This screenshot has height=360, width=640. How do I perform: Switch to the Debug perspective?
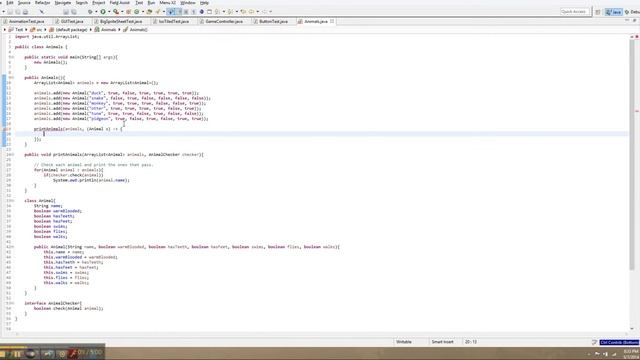pyautogui.click(x=633, y=12)
